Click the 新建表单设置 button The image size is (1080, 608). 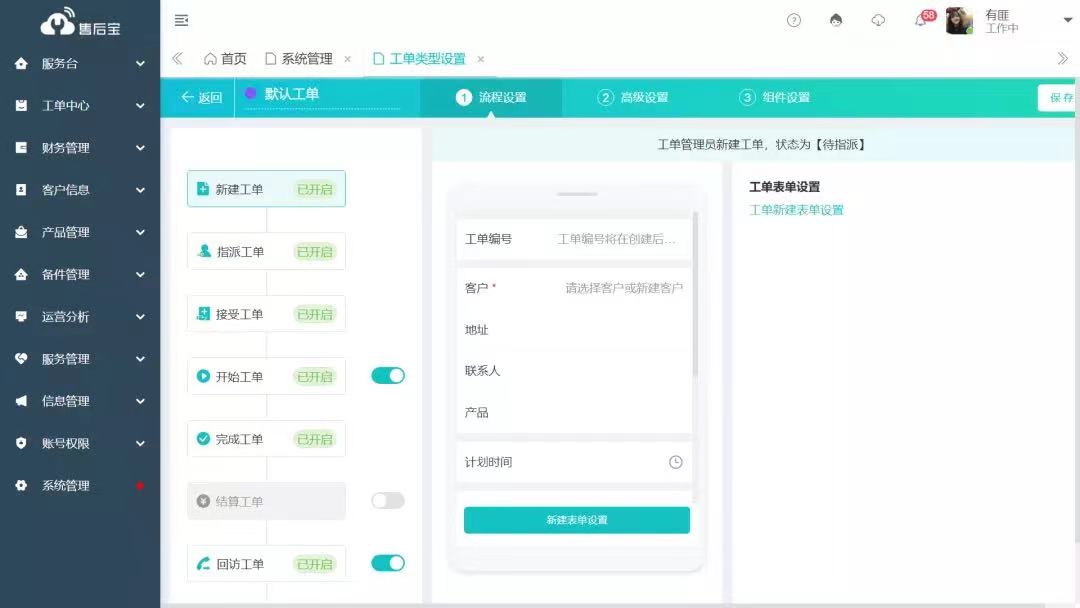(576, 520)
